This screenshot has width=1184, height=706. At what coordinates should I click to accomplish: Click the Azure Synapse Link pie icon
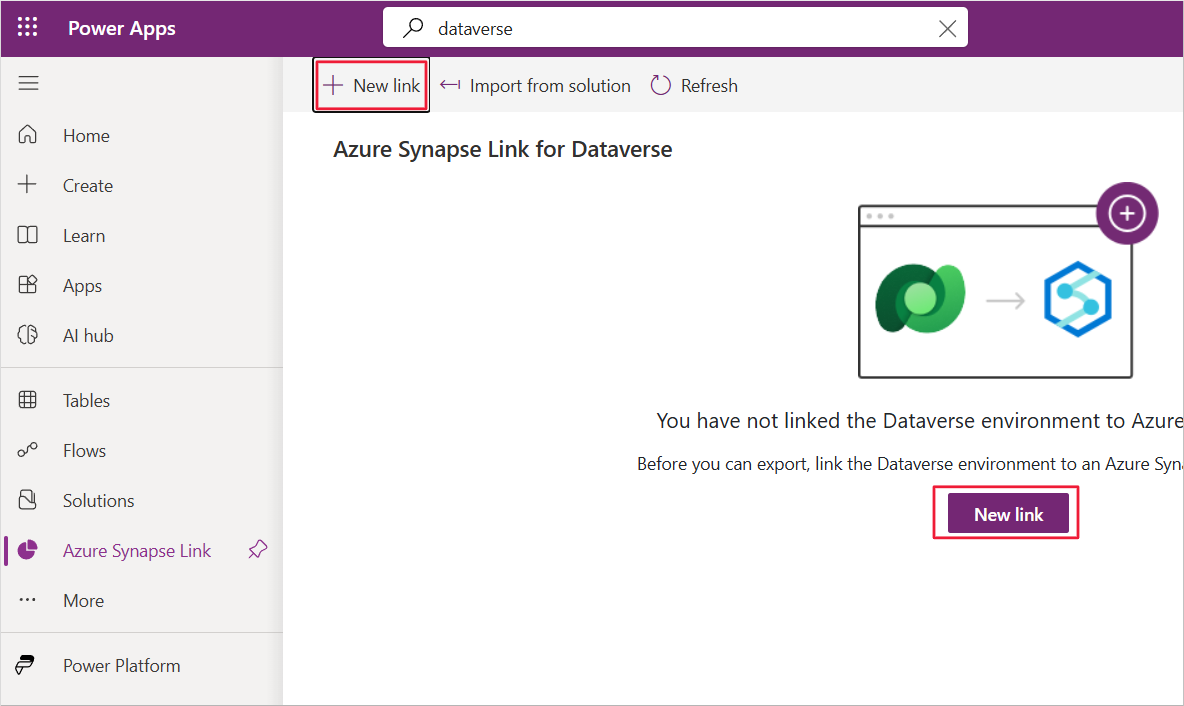coord(28,550)
